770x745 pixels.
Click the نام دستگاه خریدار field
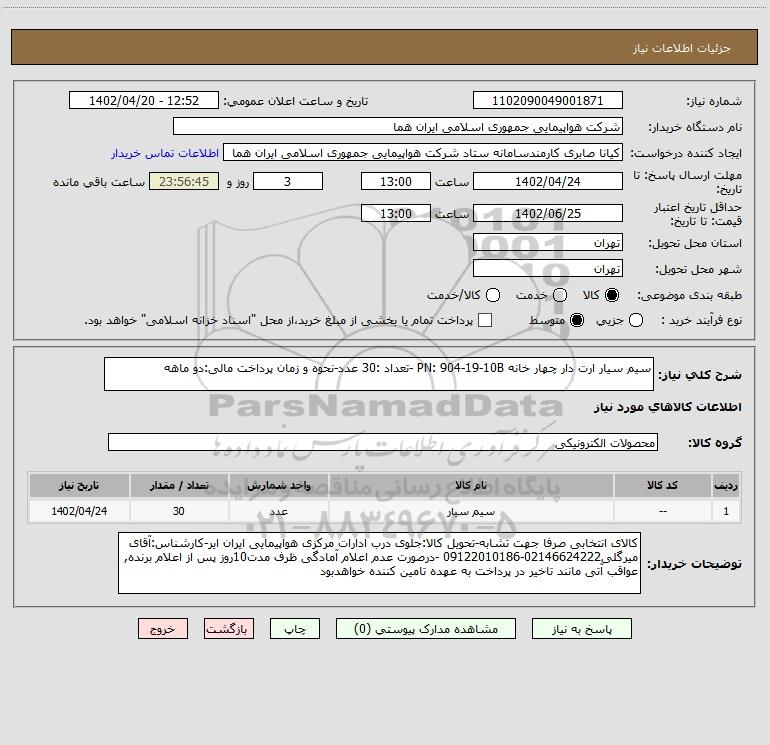397,127
